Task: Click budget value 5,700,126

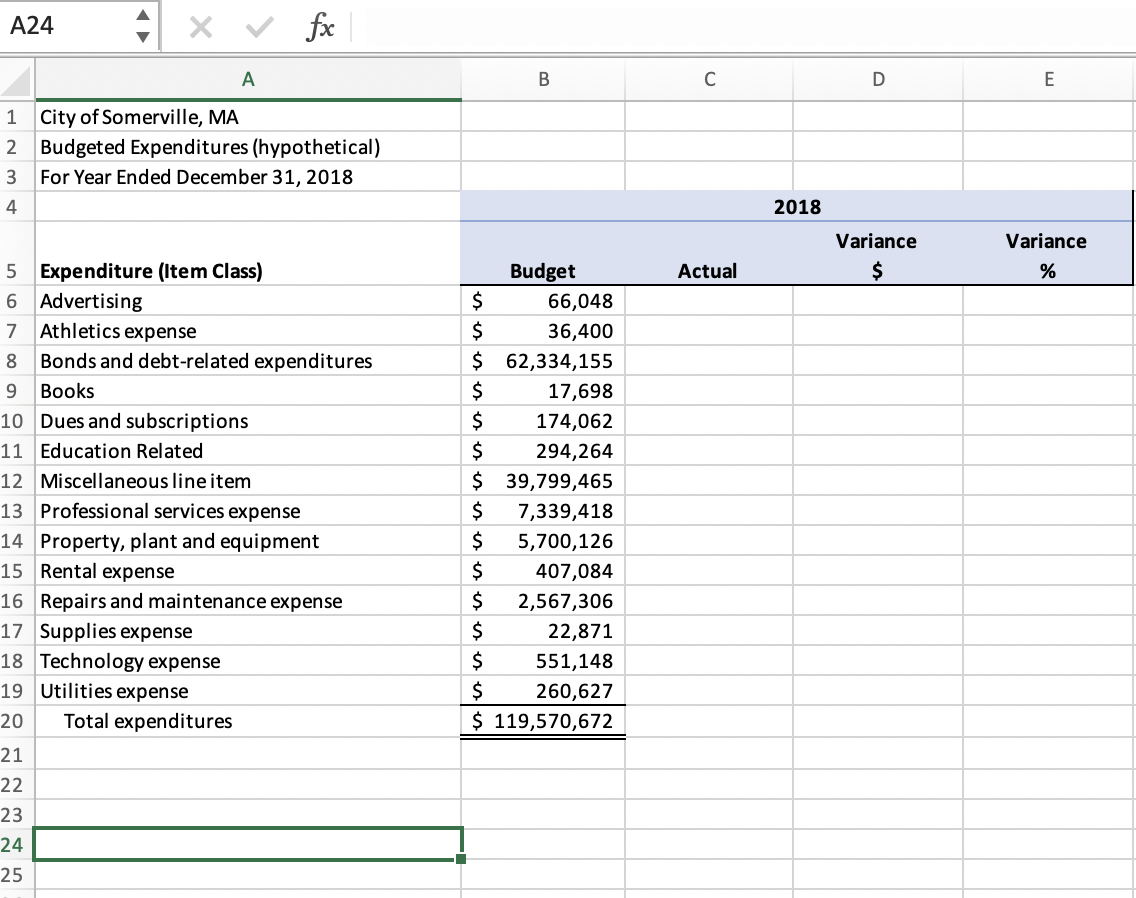Action: pyautogui.click(x=543, y=541)
